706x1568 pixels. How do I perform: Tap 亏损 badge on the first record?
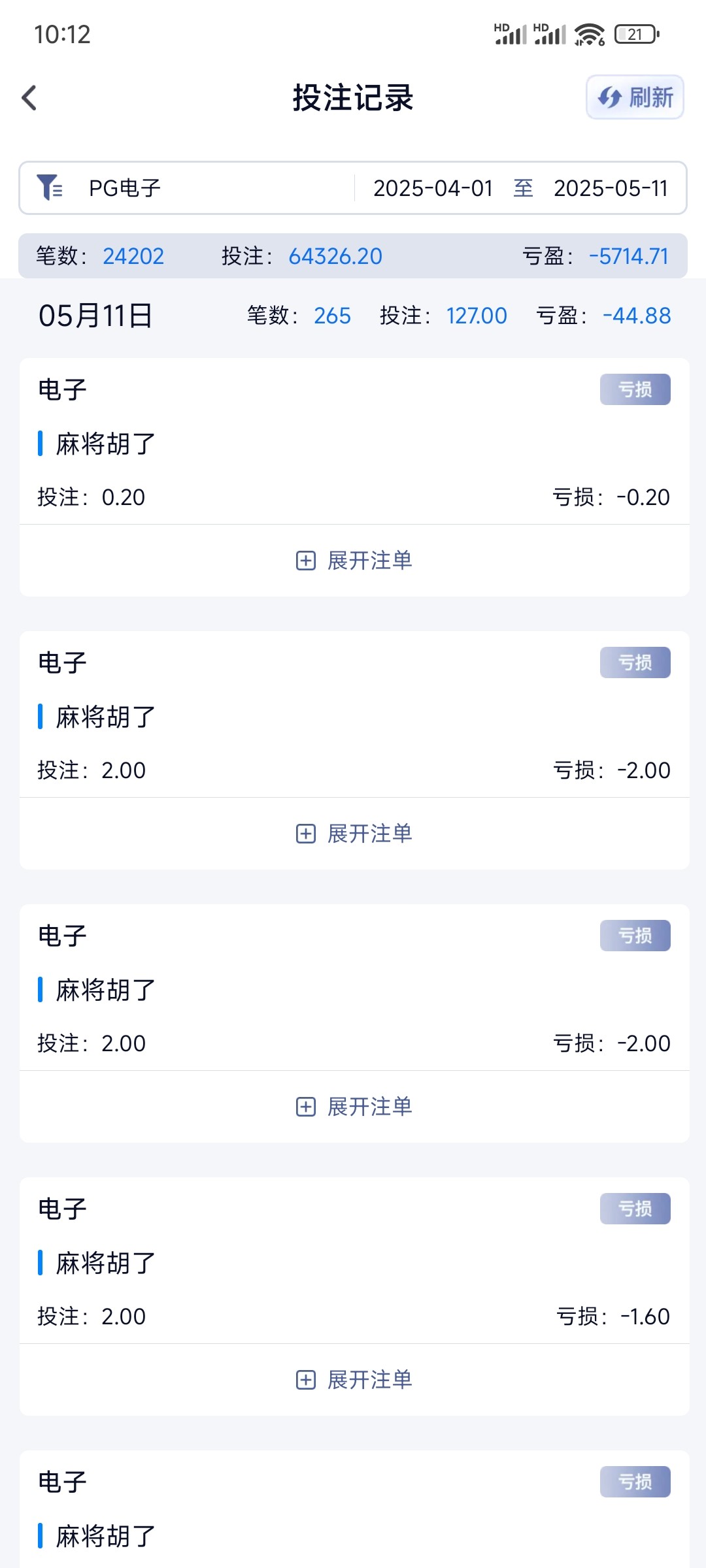tap(635, 389)
